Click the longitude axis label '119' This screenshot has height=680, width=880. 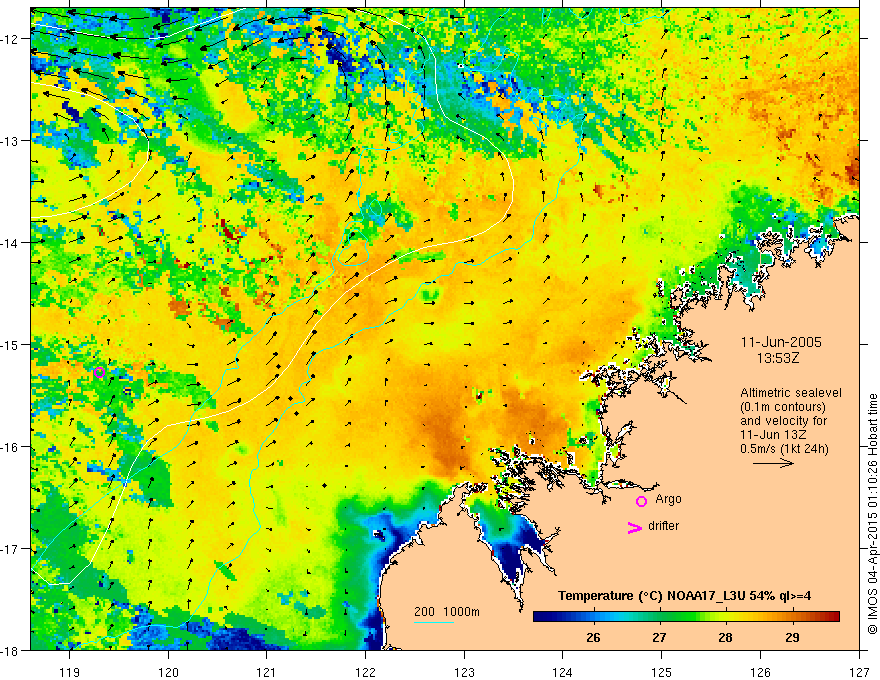[70, 672]
